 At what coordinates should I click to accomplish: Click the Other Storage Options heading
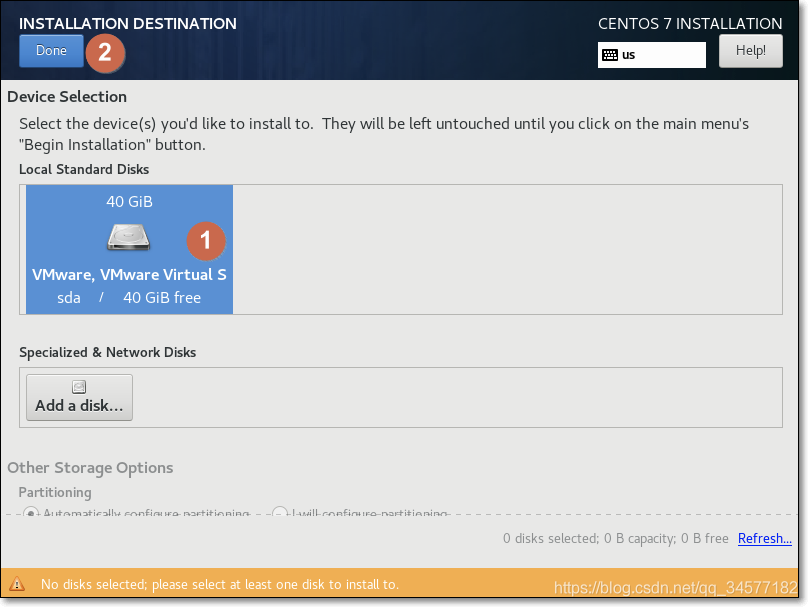pos(90,468)
